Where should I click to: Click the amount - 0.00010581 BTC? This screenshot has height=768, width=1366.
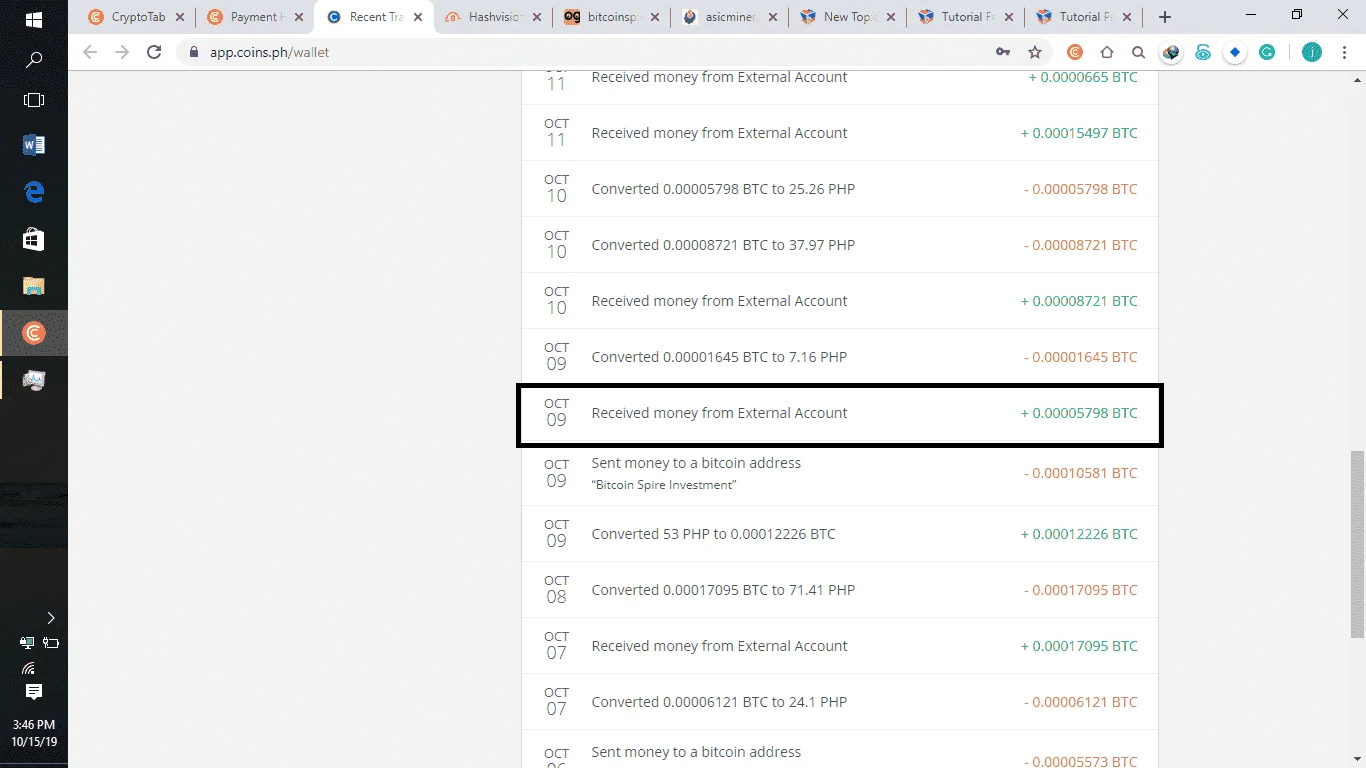pos(1081,473)
